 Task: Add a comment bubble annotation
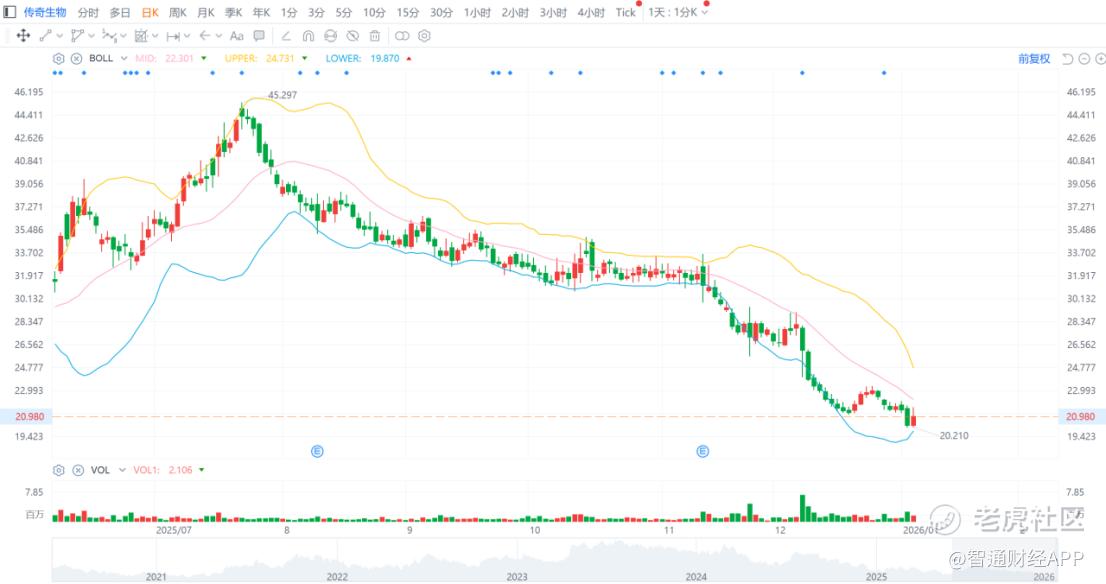pyautogui.click(x=260, y=35)
